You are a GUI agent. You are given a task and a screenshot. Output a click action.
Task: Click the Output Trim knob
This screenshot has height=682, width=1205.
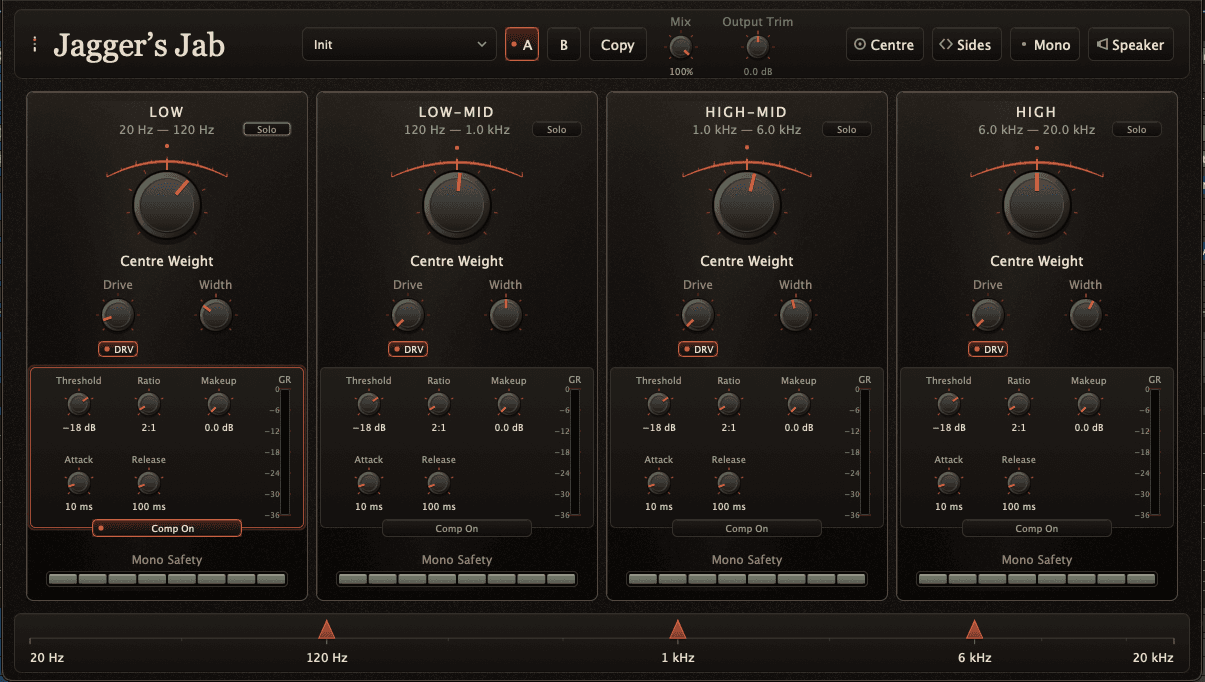click(757, 46)
